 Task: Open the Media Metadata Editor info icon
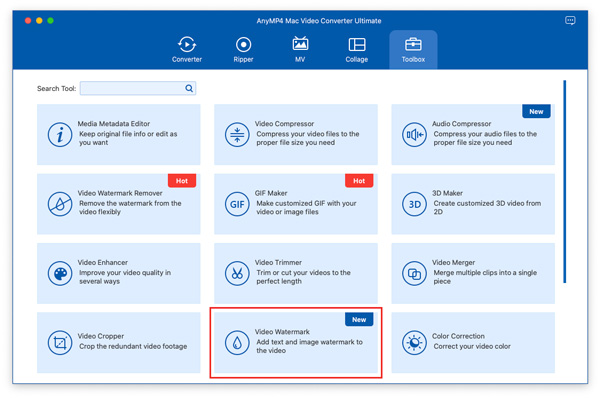(60, 135)
